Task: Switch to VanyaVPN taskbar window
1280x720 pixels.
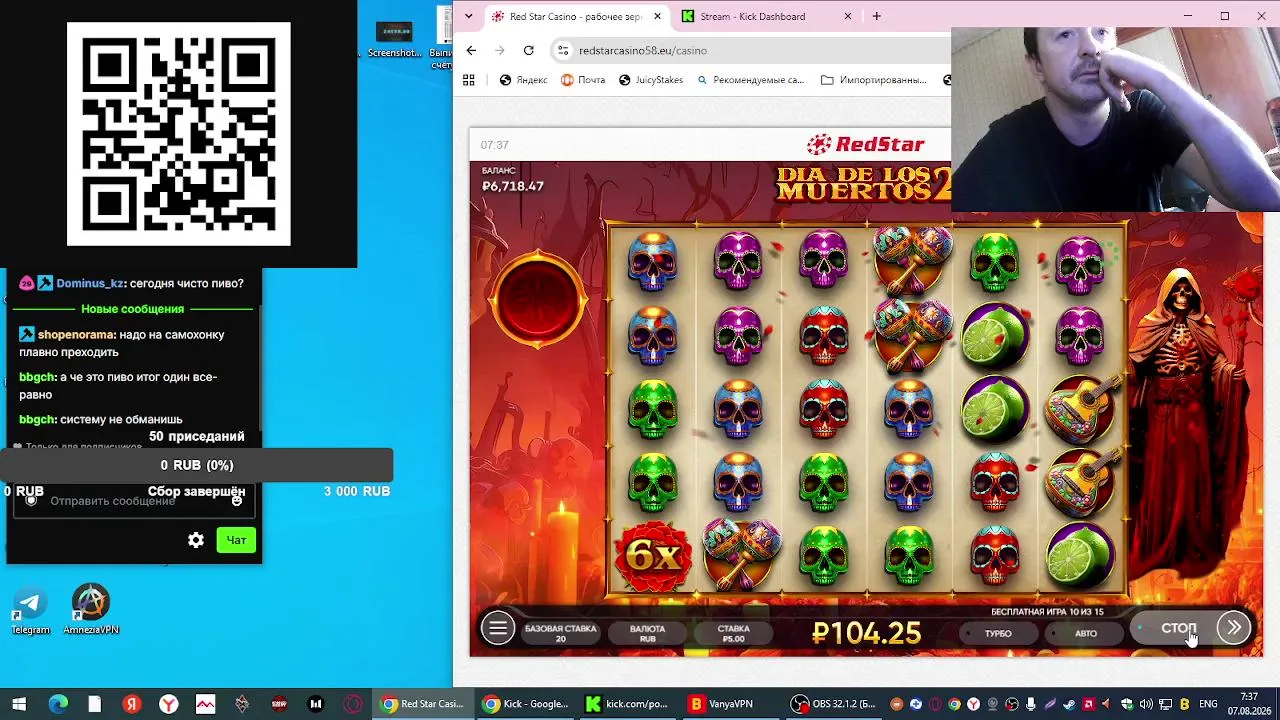Action: pos(728,704)
